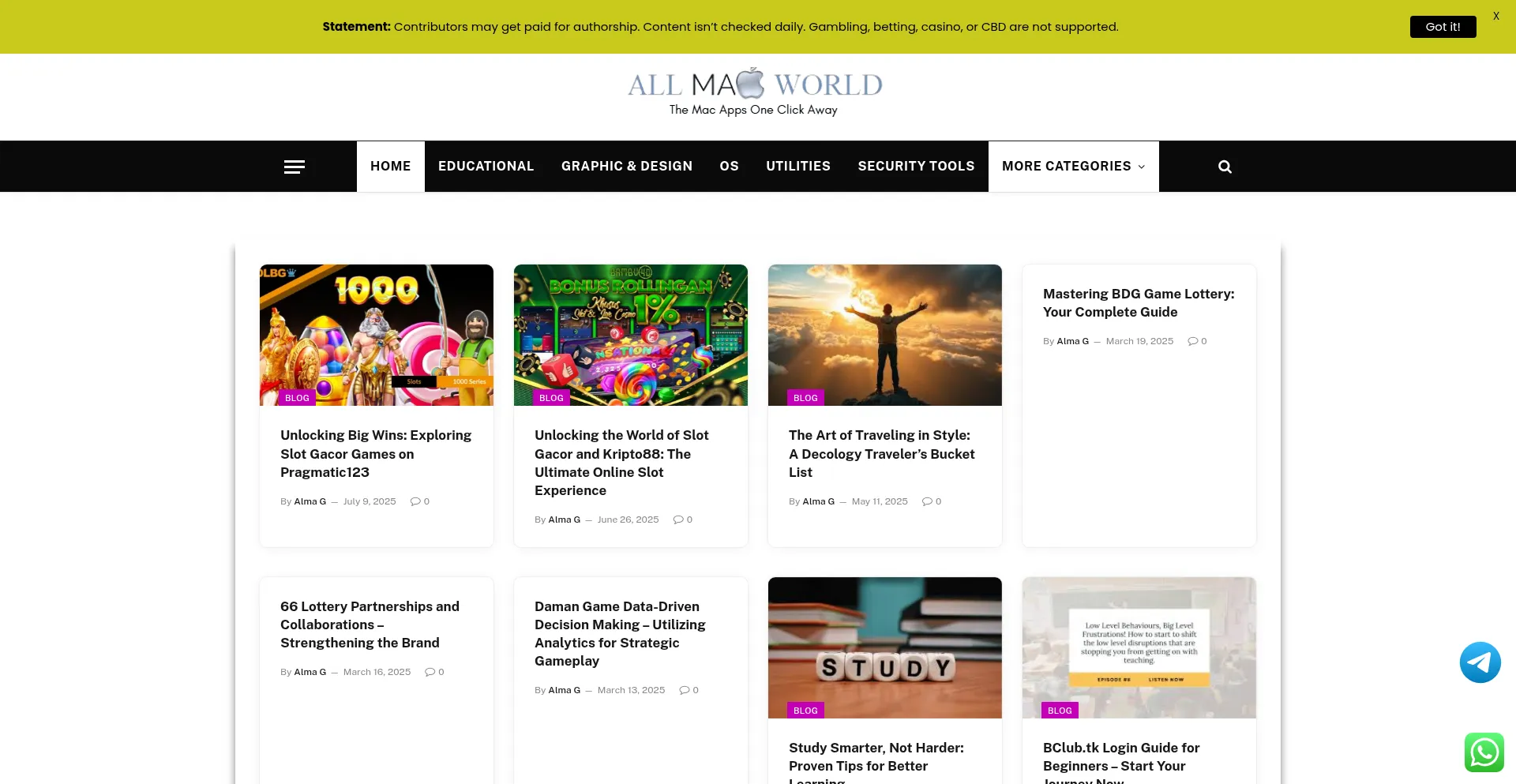Click tagline The Mac Apps One Click Away
Screen dimensions: 1516x784
pos(753,110)
